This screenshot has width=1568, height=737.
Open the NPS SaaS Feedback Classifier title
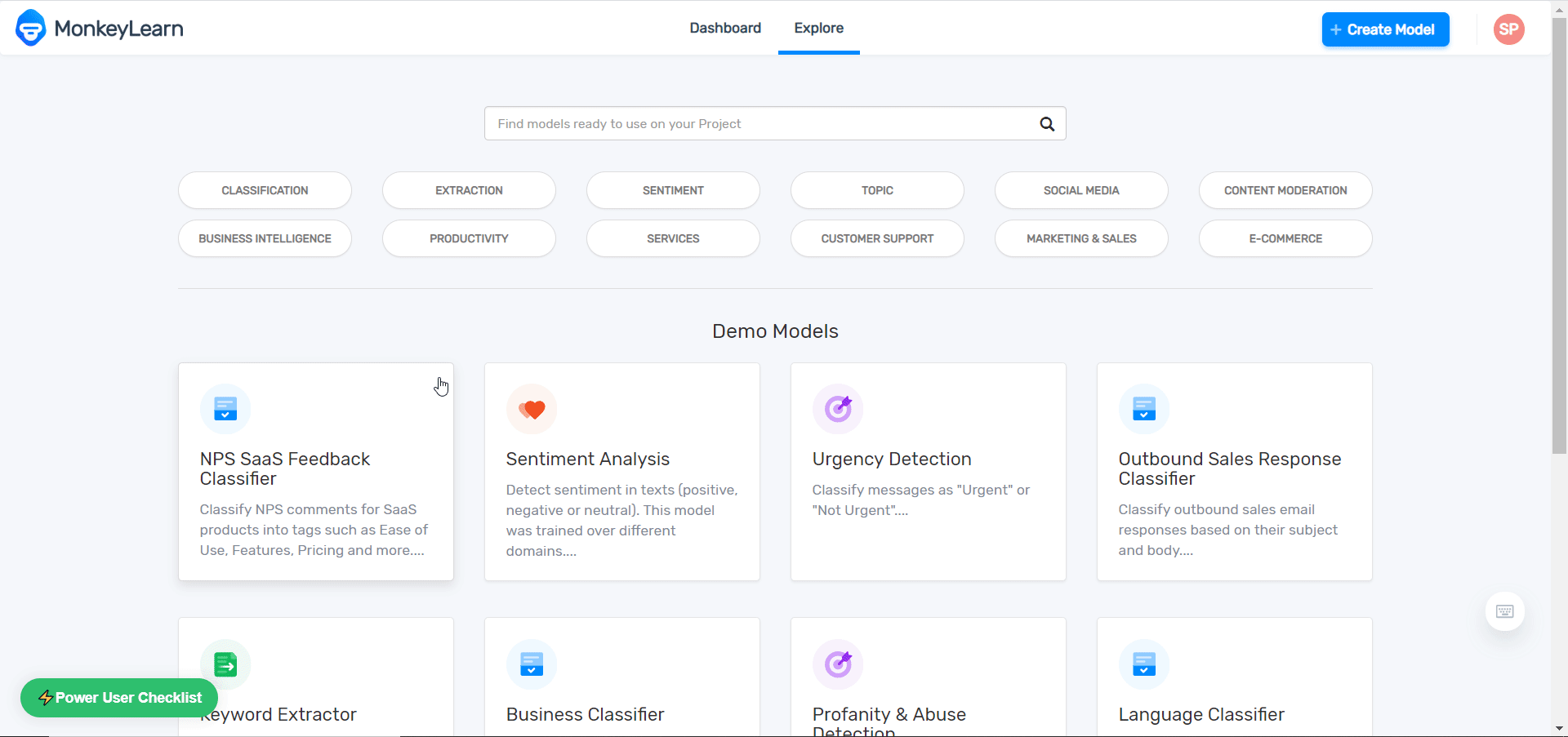pyautogui.click(x=285, y=469)
